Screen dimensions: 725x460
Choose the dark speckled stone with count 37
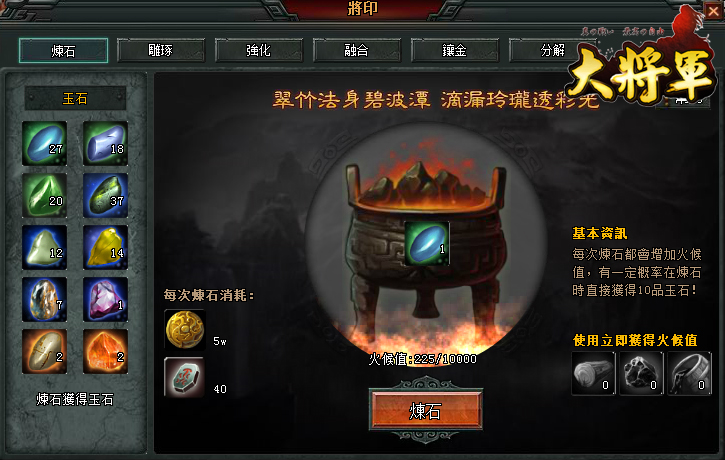pos(105,196)
